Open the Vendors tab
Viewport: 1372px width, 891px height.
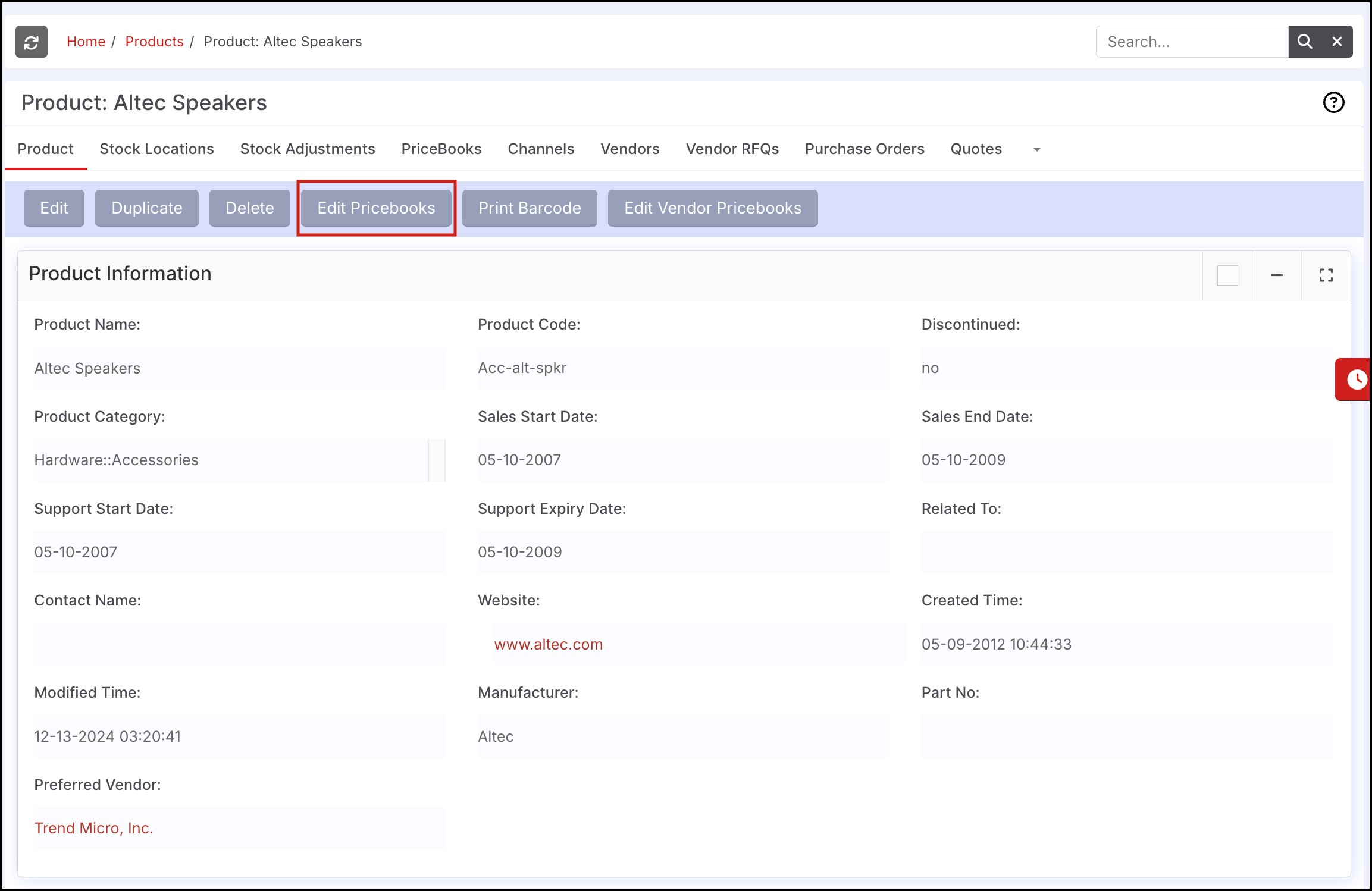(630, 149)
